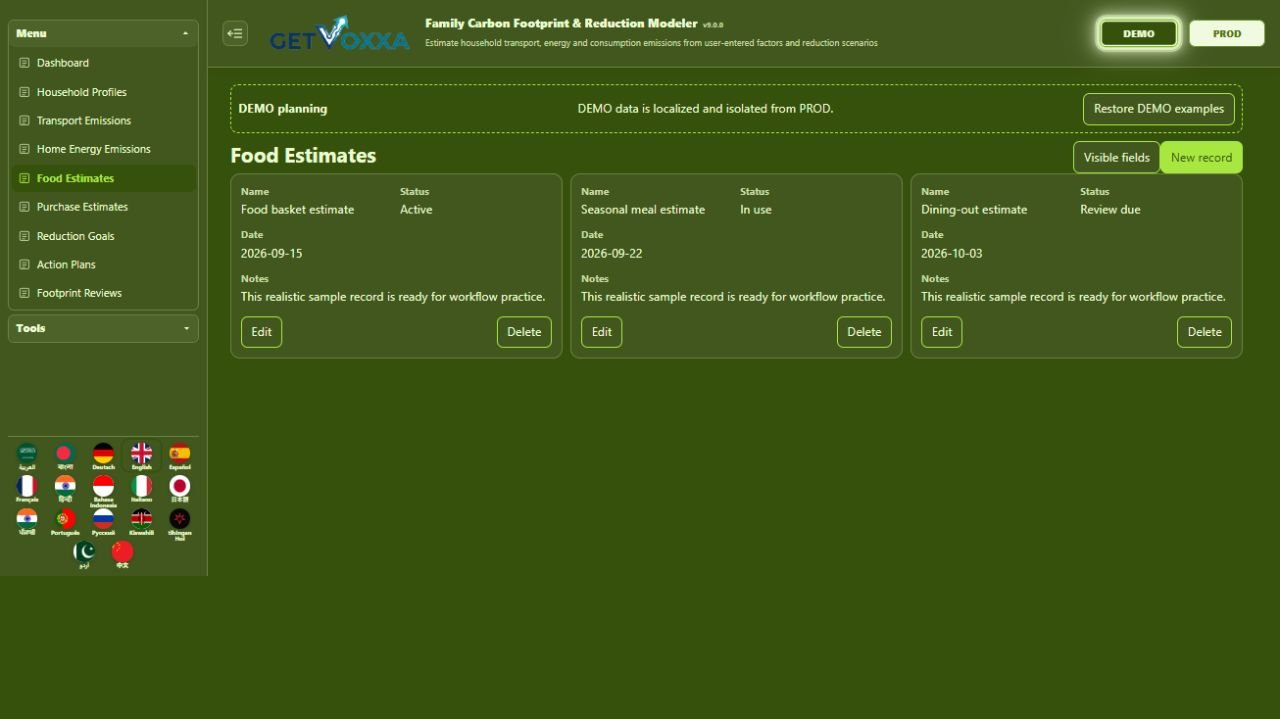Go to Food Estimates page
Image resolution: width=1280 pixels, height=719 pixels.
(103, 178)
